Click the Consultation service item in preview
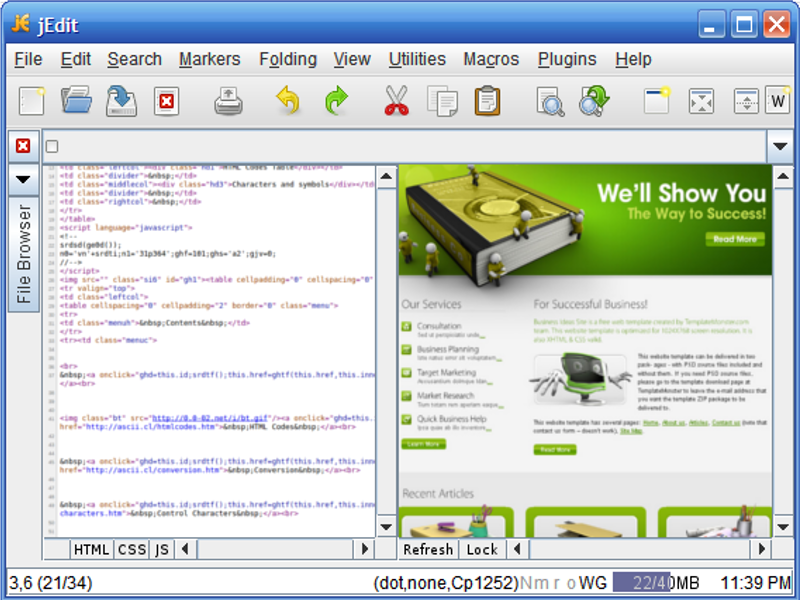The width and height of the screenshot is (800, 600). click(x=439, y=326)
